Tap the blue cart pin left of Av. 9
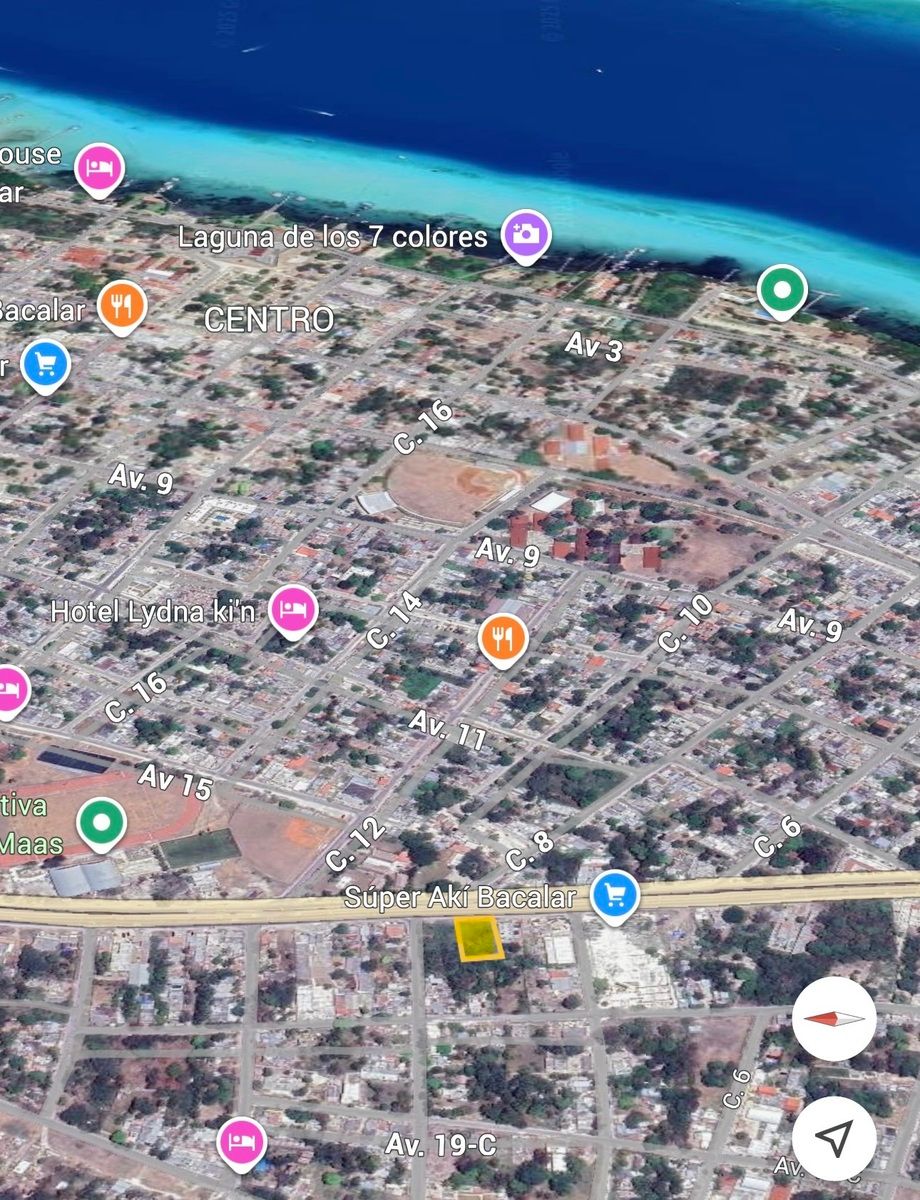Viewport: 920px width, 1200px height. pyautogui.click(x=45, y=365)
